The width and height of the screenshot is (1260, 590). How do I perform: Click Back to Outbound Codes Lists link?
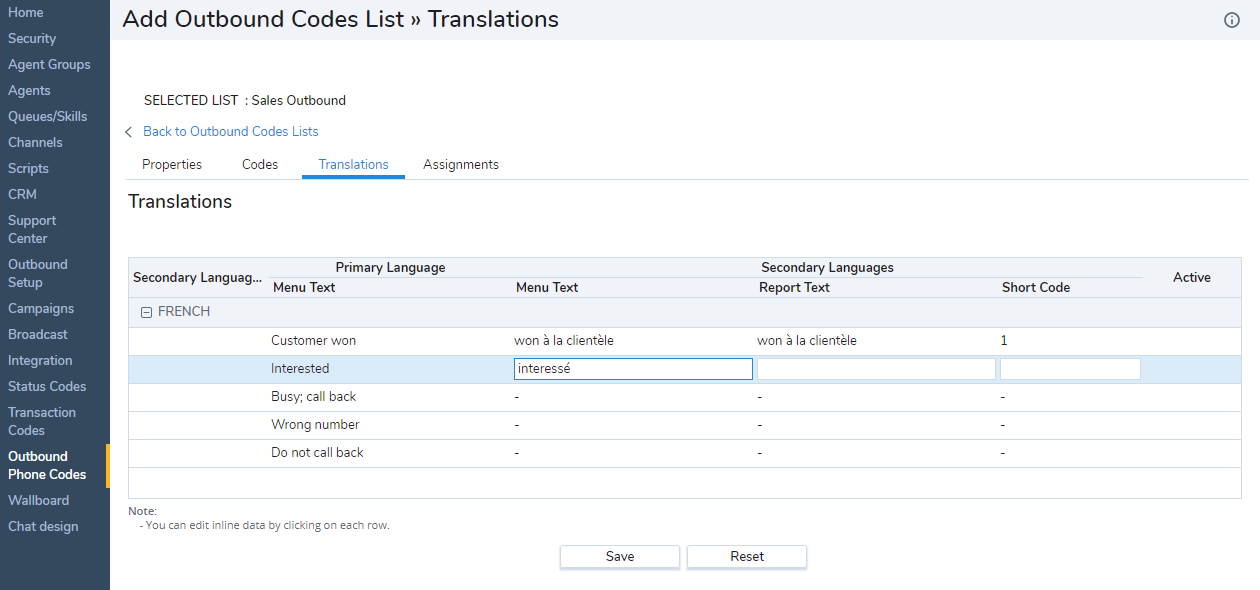pyautogui.click(x=231, y=132)
